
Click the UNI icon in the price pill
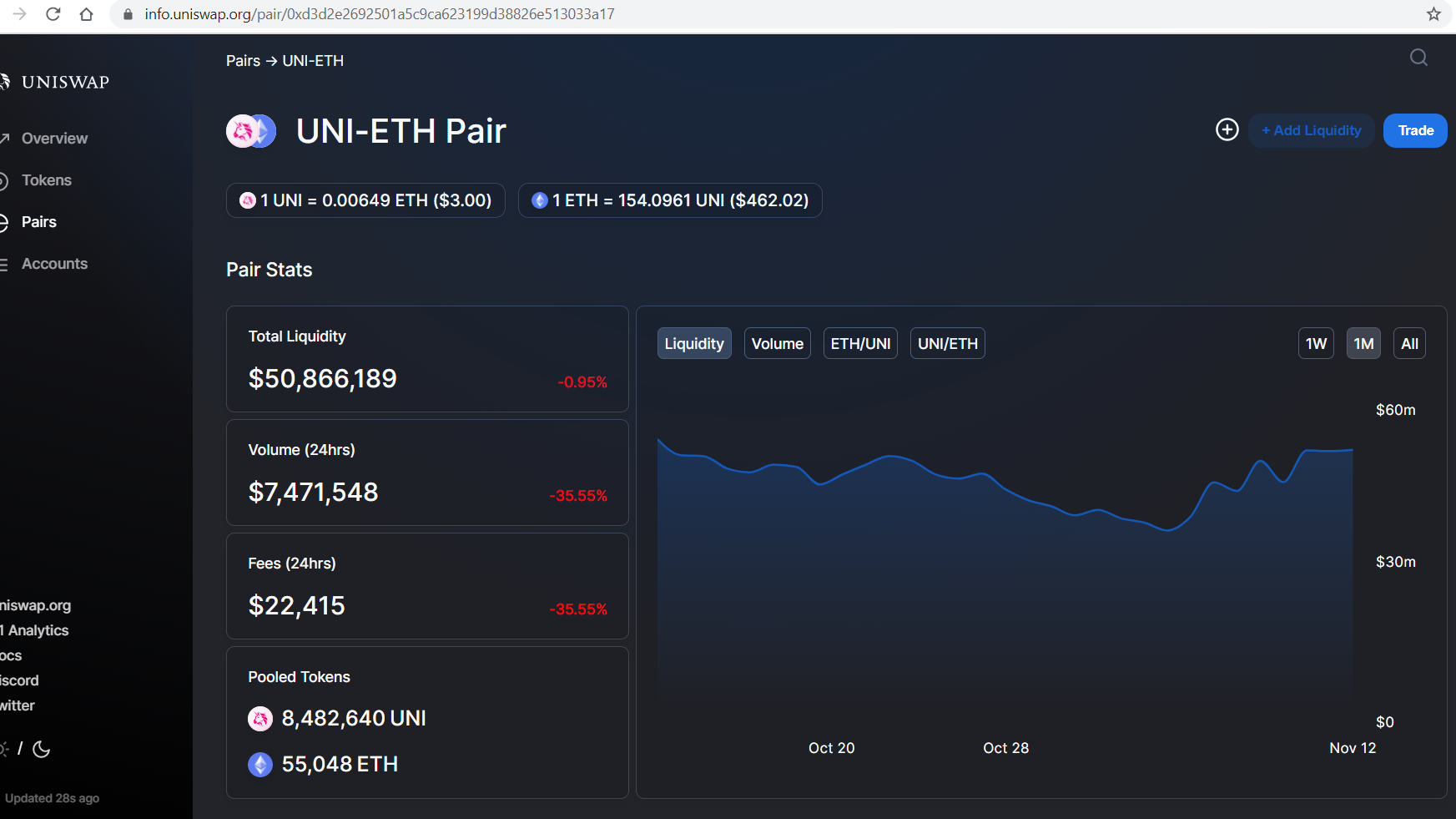pyautogui.click(x=248, y=200)
